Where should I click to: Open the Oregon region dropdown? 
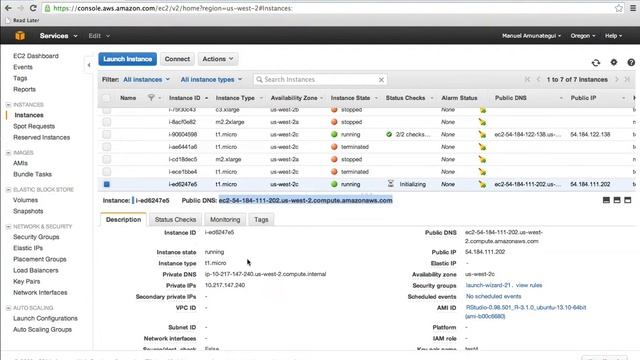click(582, 36)
